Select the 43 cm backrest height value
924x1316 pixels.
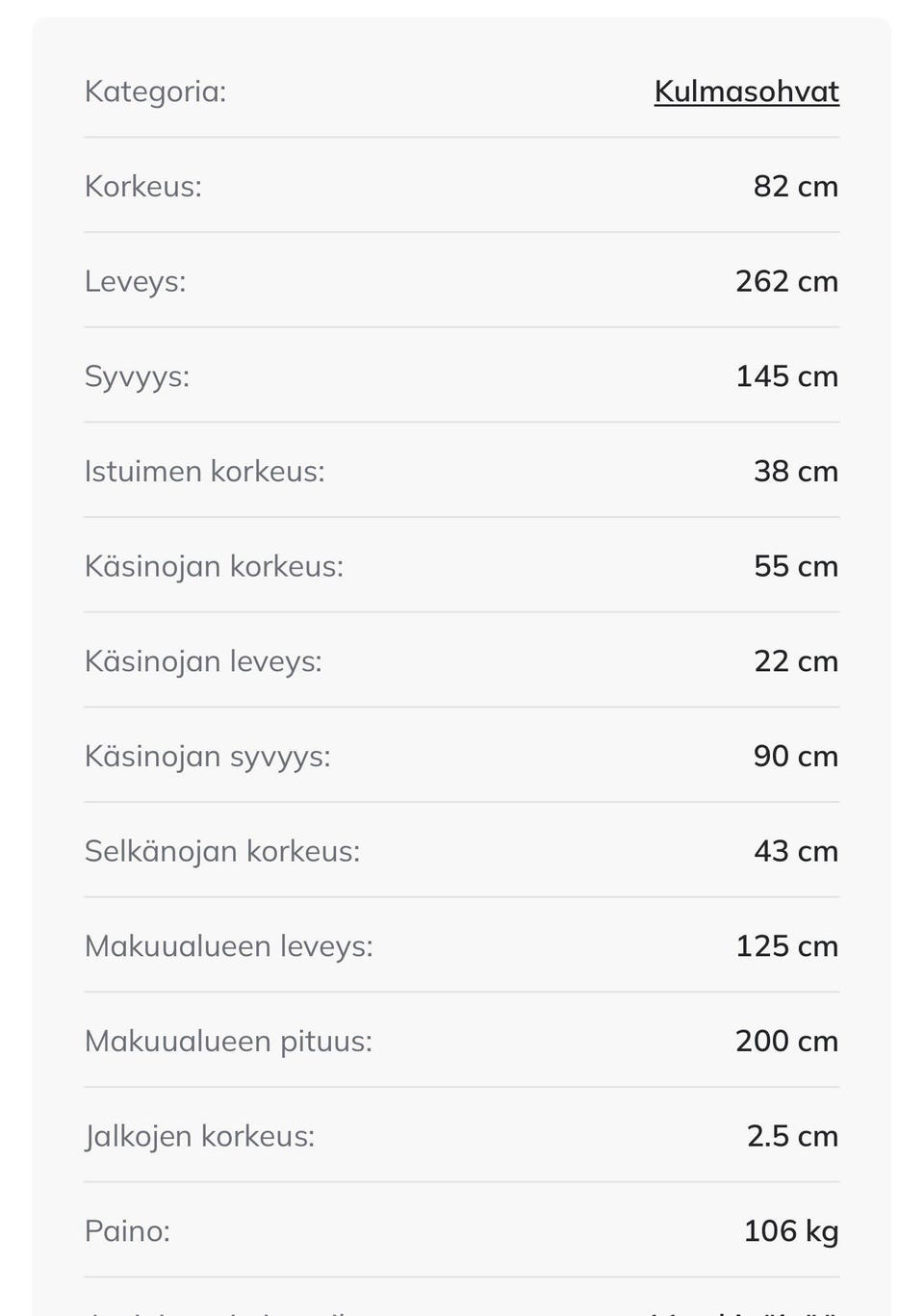point(795,852)
